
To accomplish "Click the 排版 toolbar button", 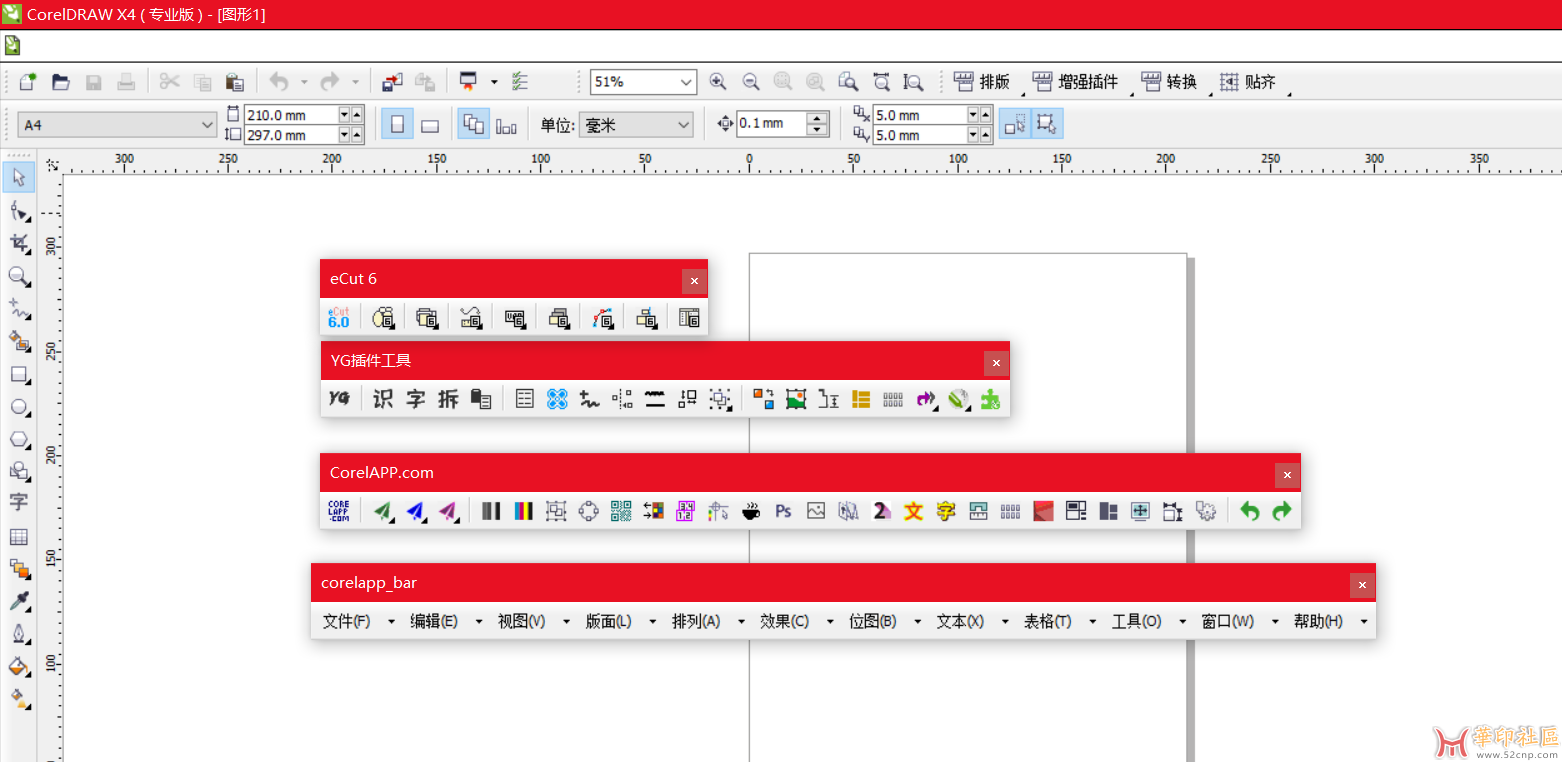I will [x=982, y=82].
